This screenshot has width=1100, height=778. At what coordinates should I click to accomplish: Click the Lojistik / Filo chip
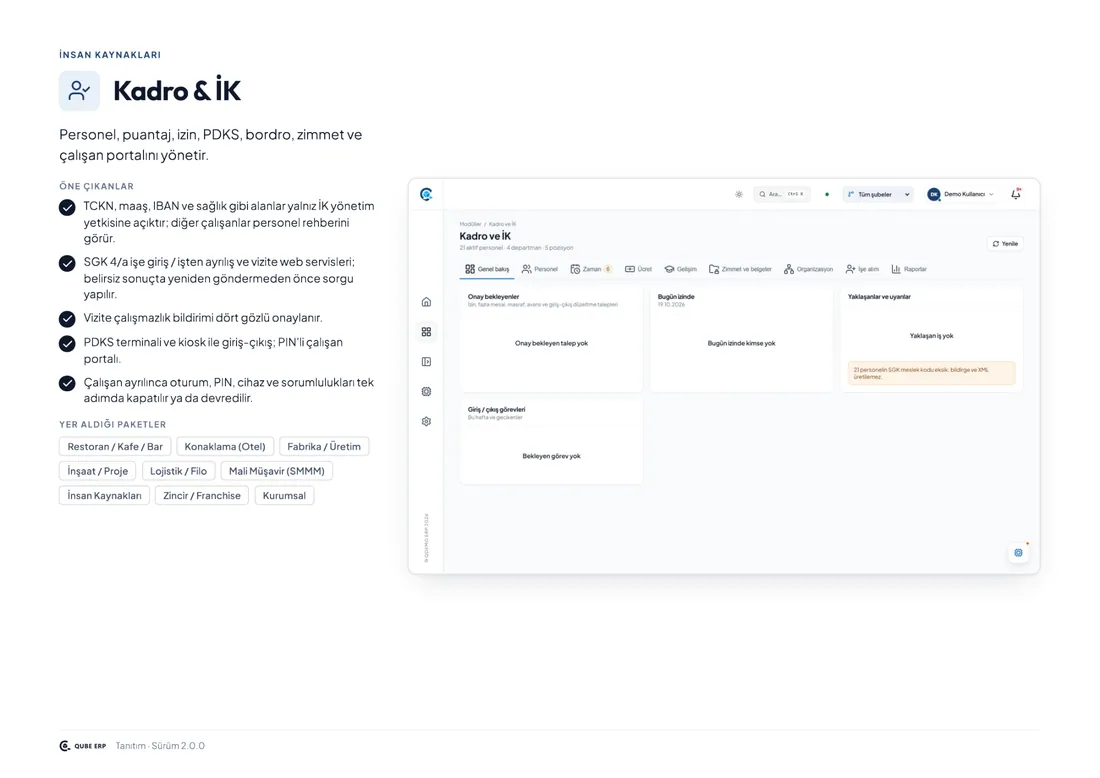pyautogui.click(x=178, y=471)
